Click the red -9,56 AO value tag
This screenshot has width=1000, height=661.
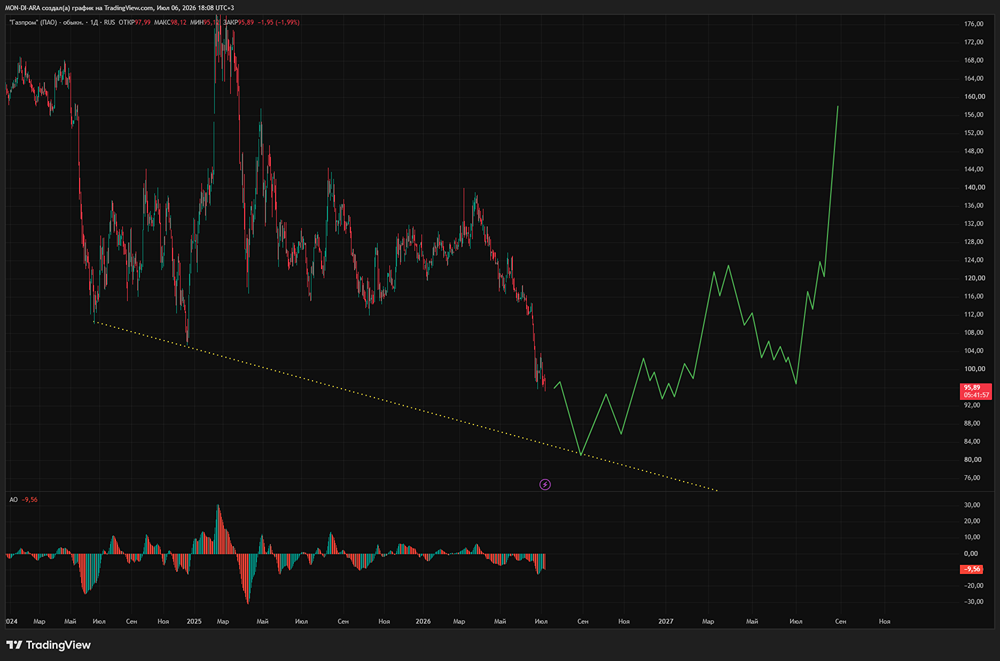971,568
